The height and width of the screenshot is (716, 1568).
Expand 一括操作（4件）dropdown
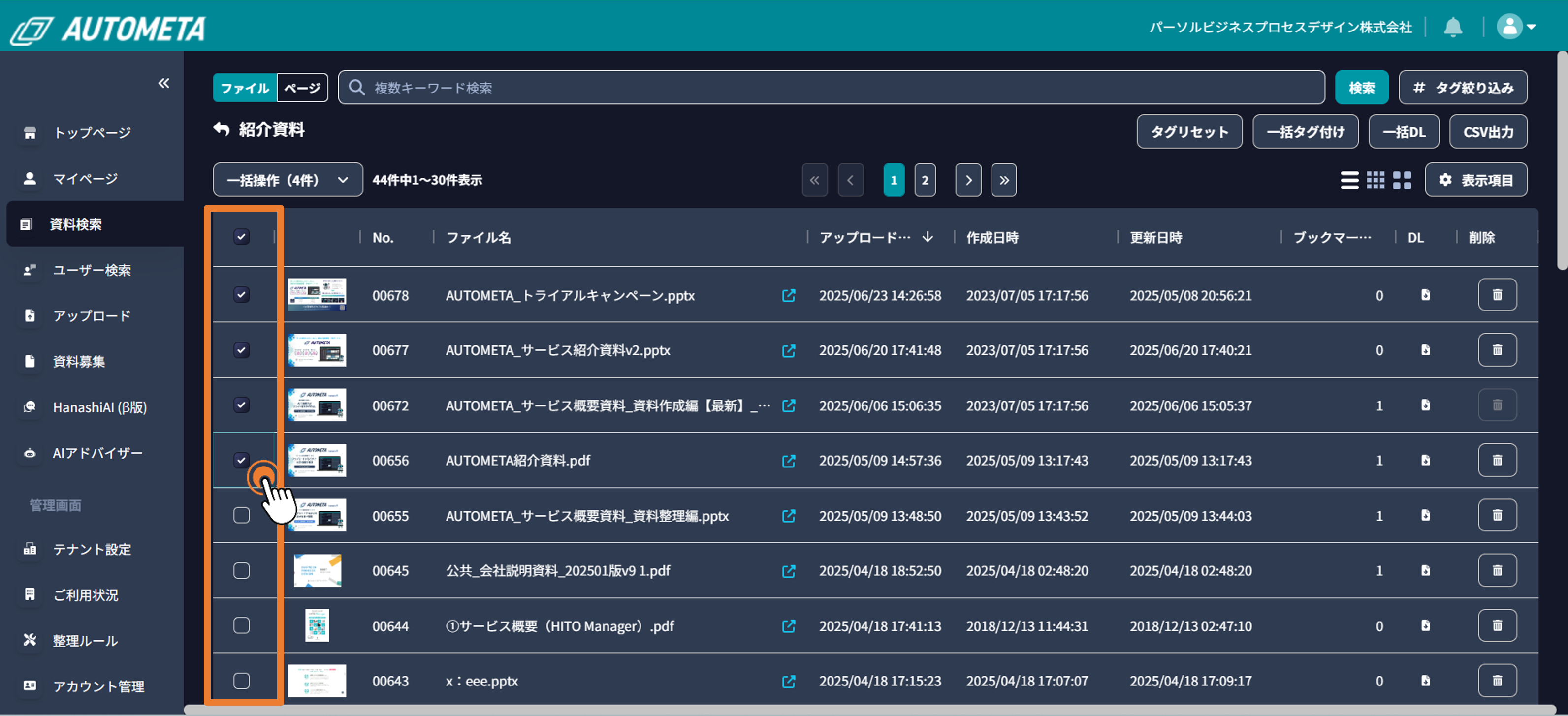288,180
